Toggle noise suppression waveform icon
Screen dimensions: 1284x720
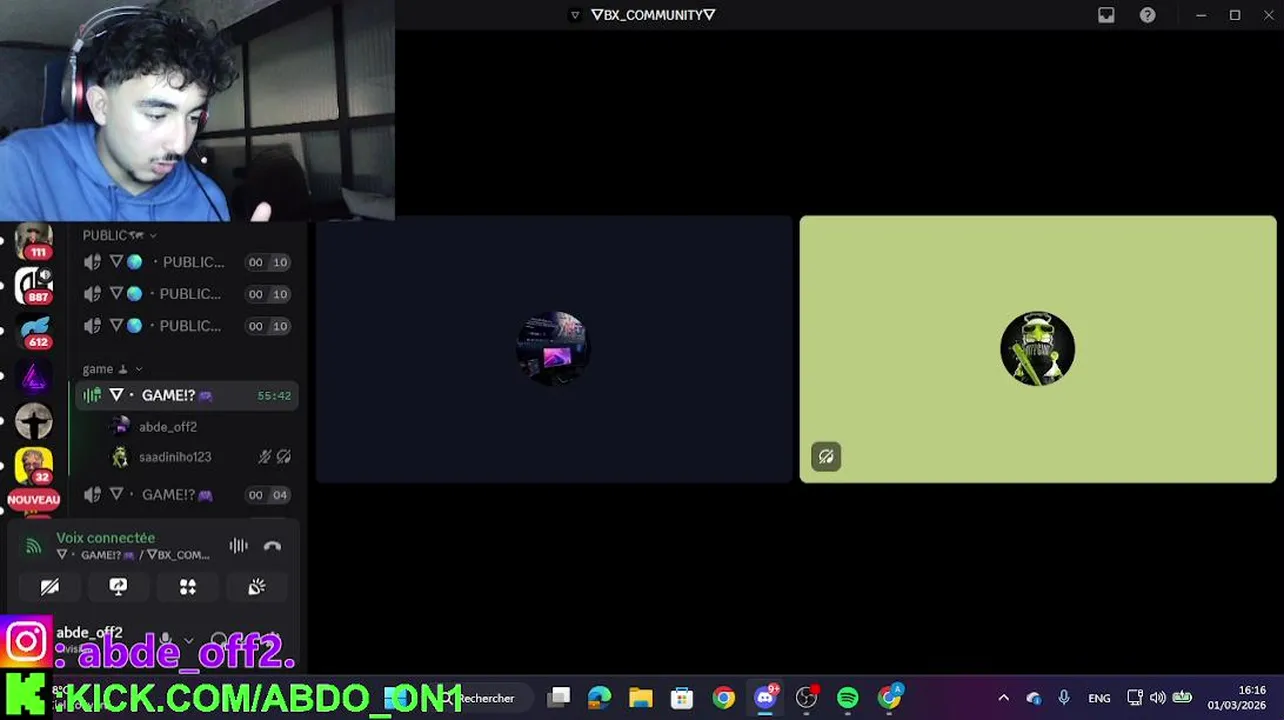coord(238,546)
